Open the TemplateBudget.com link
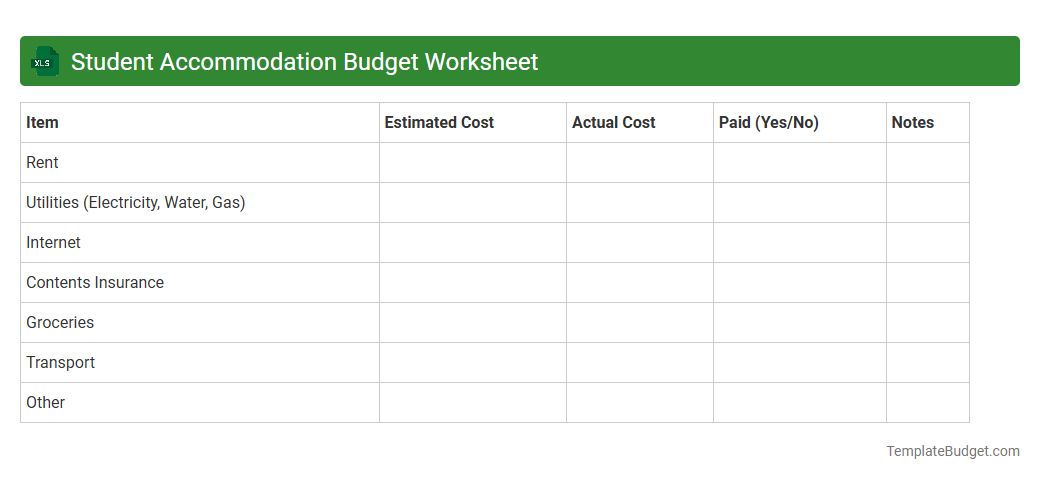Screen dimensions: 1040x480 click(953, 451)
